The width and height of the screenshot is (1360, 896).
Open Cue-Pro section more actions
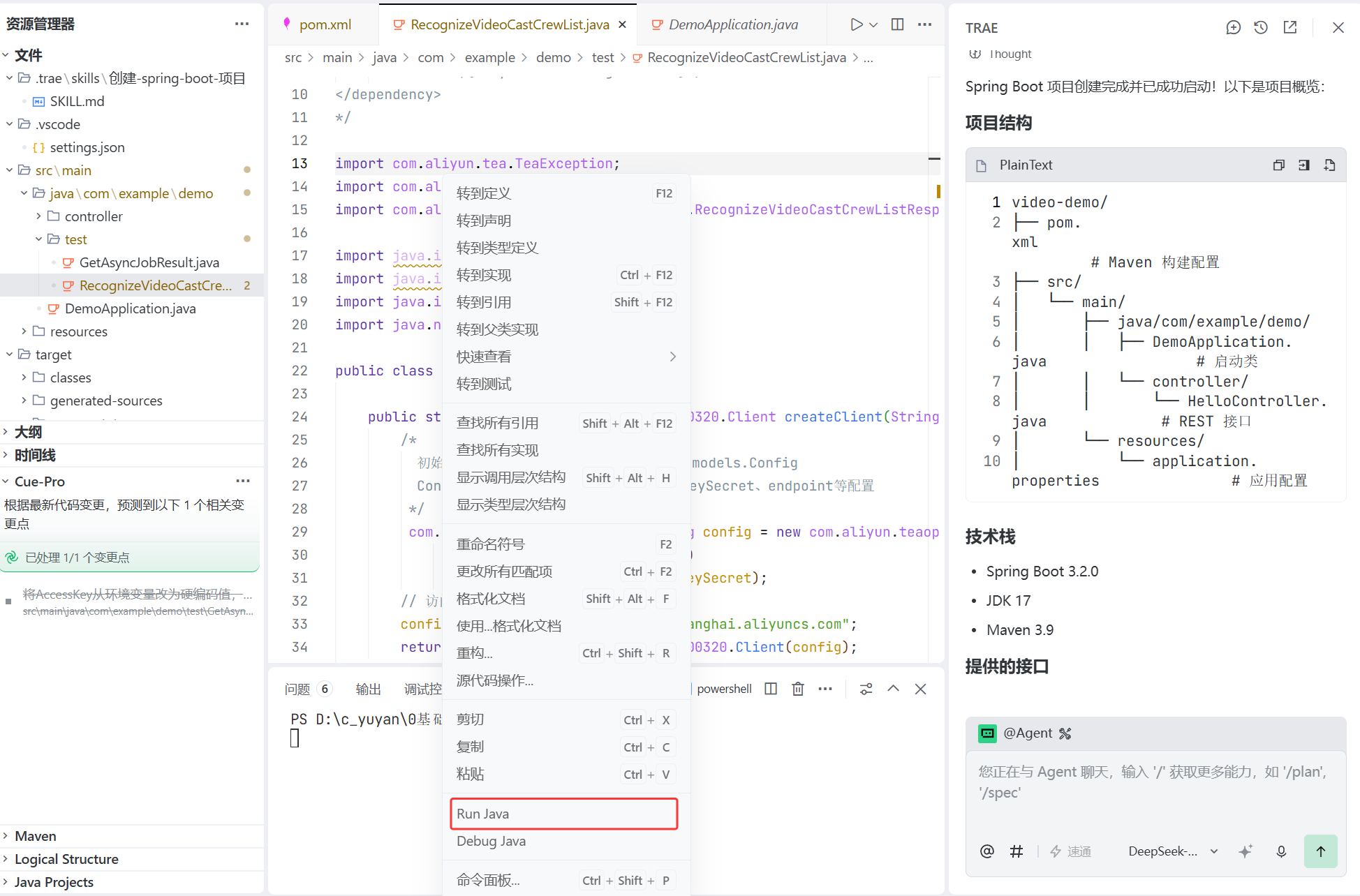pos(243,481)
